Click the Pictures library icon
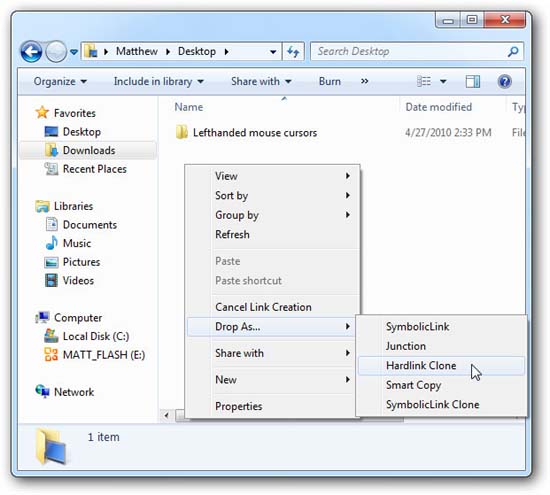The image size is (550, 495). (51, 262)
